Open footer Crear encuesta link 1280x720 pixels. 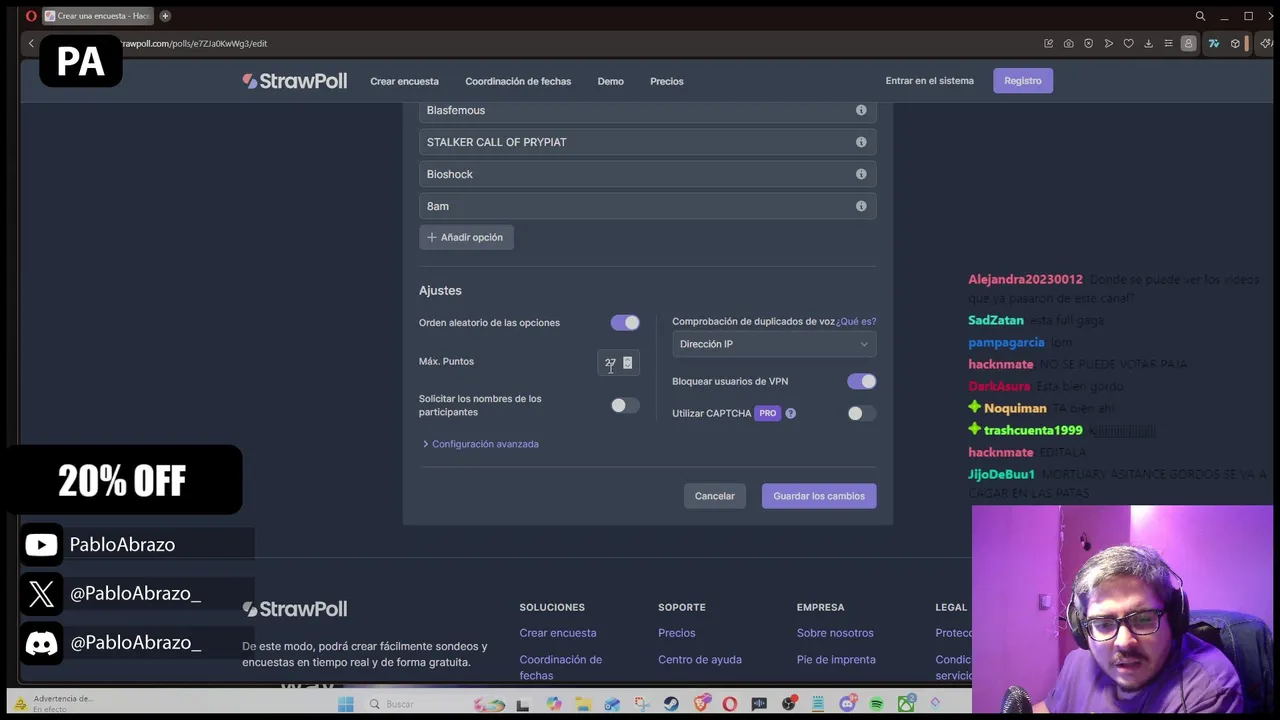[558, 633]
